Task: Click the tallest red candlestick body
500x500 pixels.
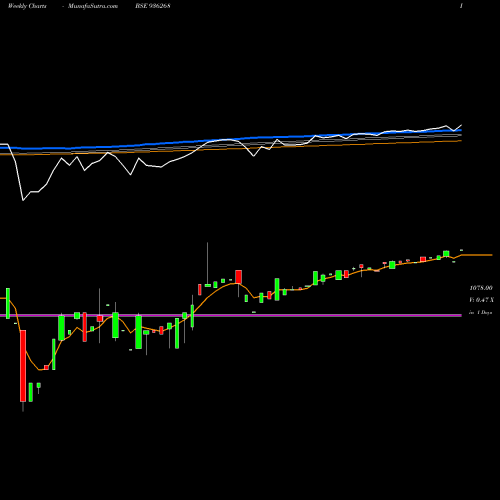Action: click(23, 366)
